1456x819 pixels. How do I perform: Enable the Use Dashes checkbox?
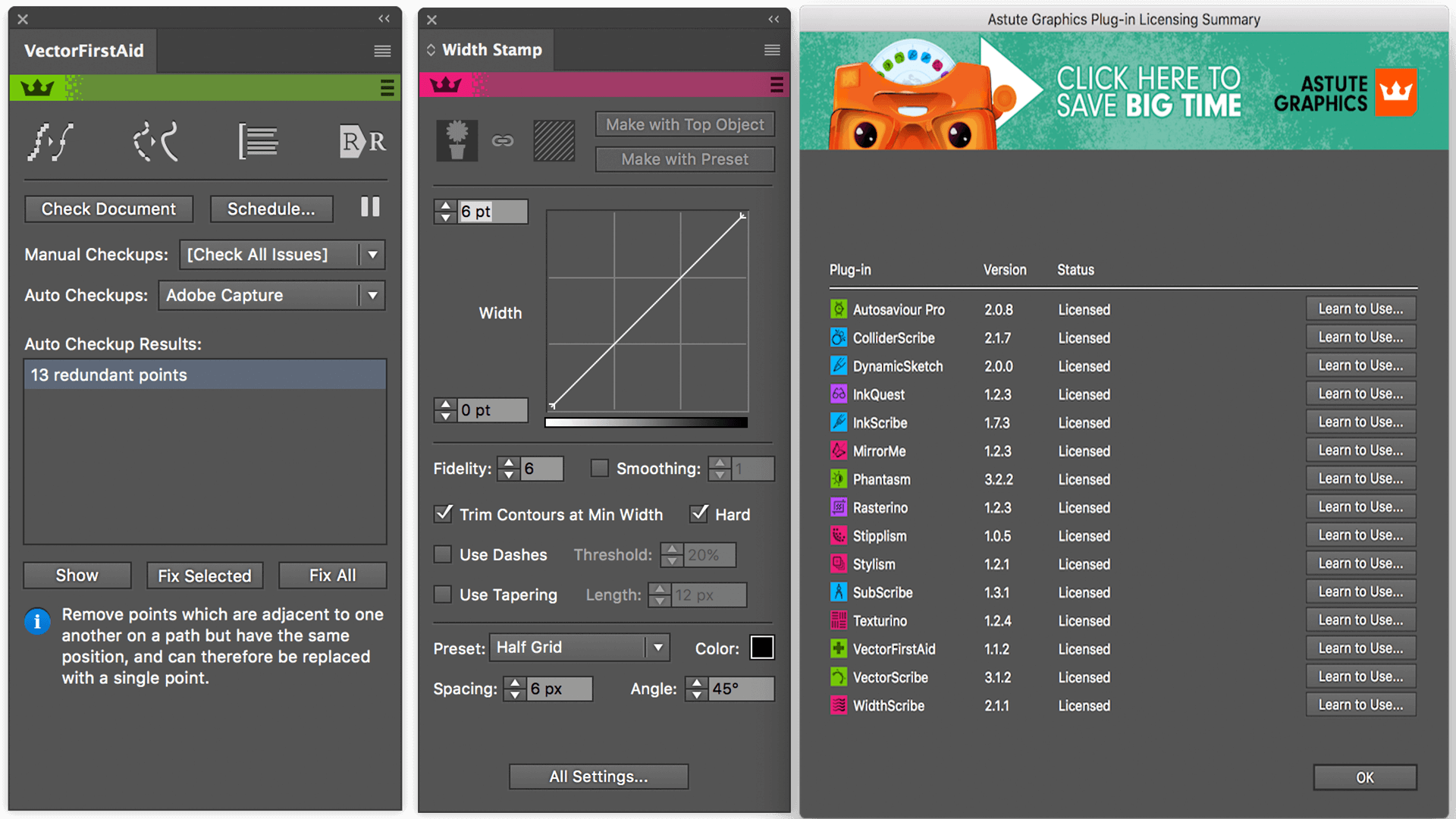pos(441,555)
